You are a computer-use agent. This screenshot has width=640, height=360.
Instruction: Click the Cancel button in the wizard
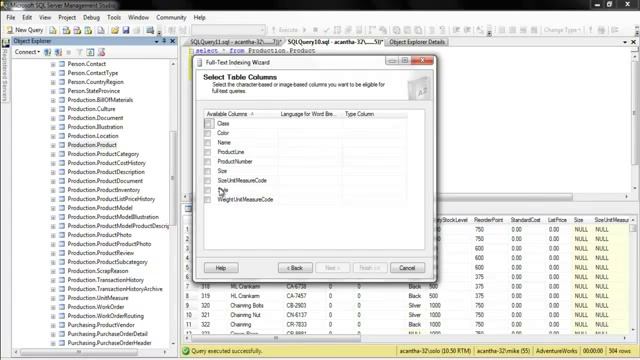(x=407, y=268)
